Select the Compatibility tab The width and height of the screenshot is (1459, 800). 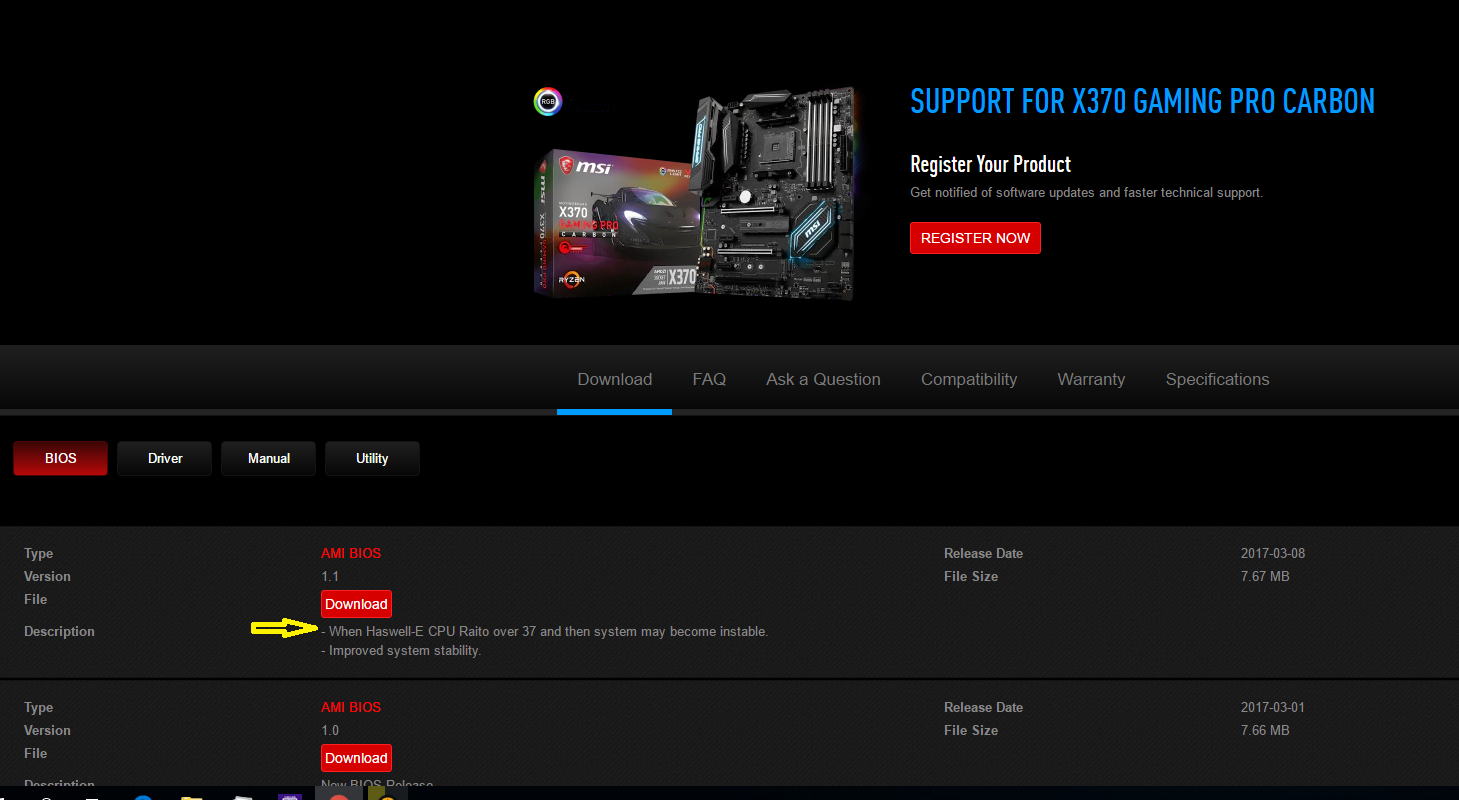(x=969, y=379)
